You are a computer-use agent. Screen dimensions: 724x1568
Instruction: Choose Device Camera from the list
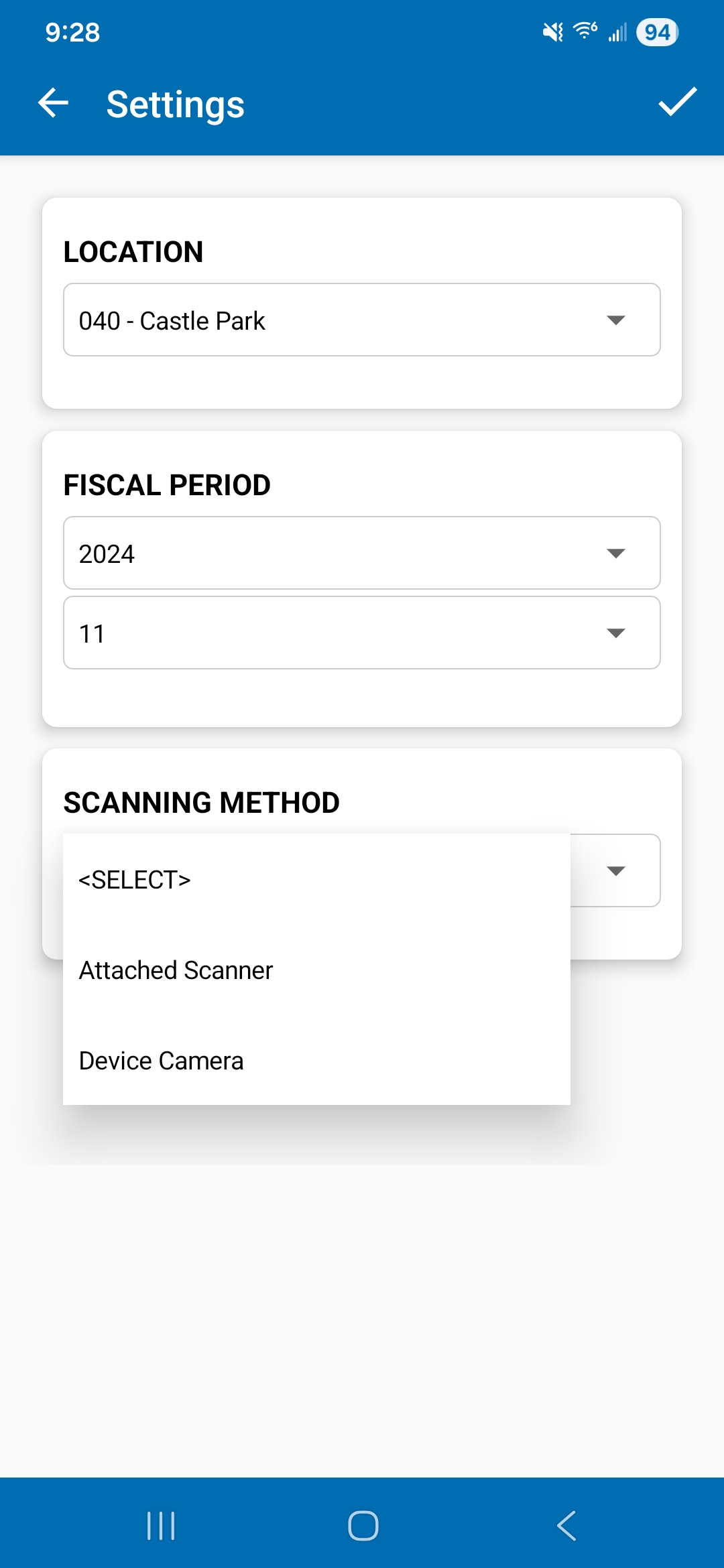point(162,1061)
